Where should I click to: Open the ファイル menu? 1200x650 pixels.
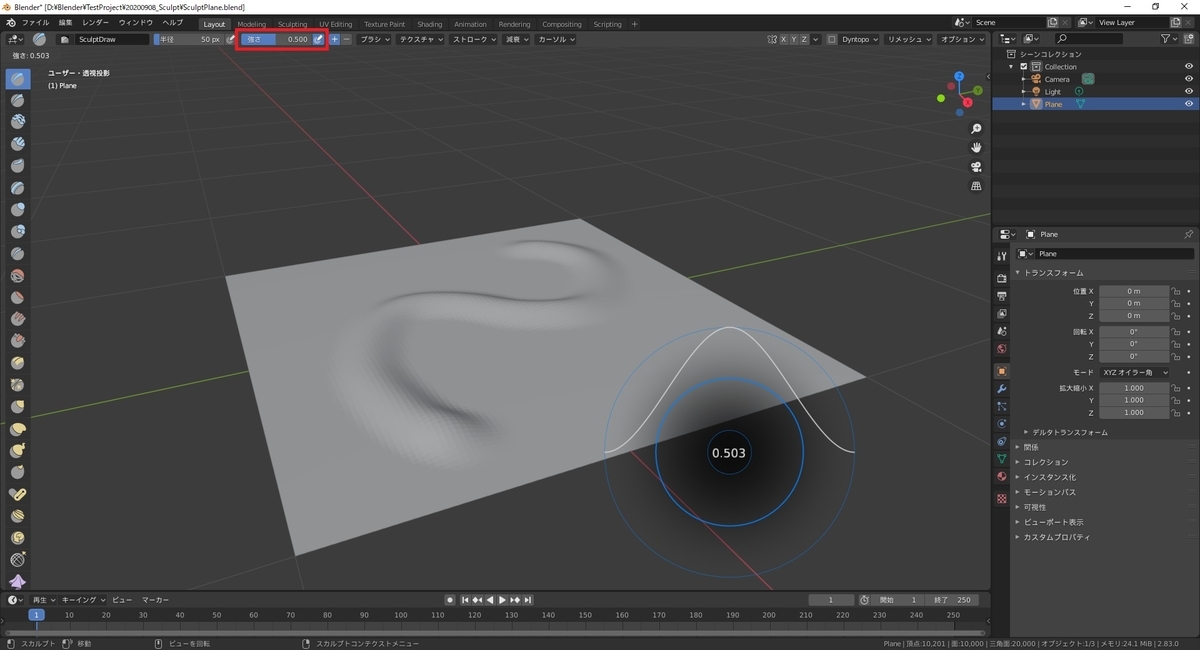click(x=35, y=22)
